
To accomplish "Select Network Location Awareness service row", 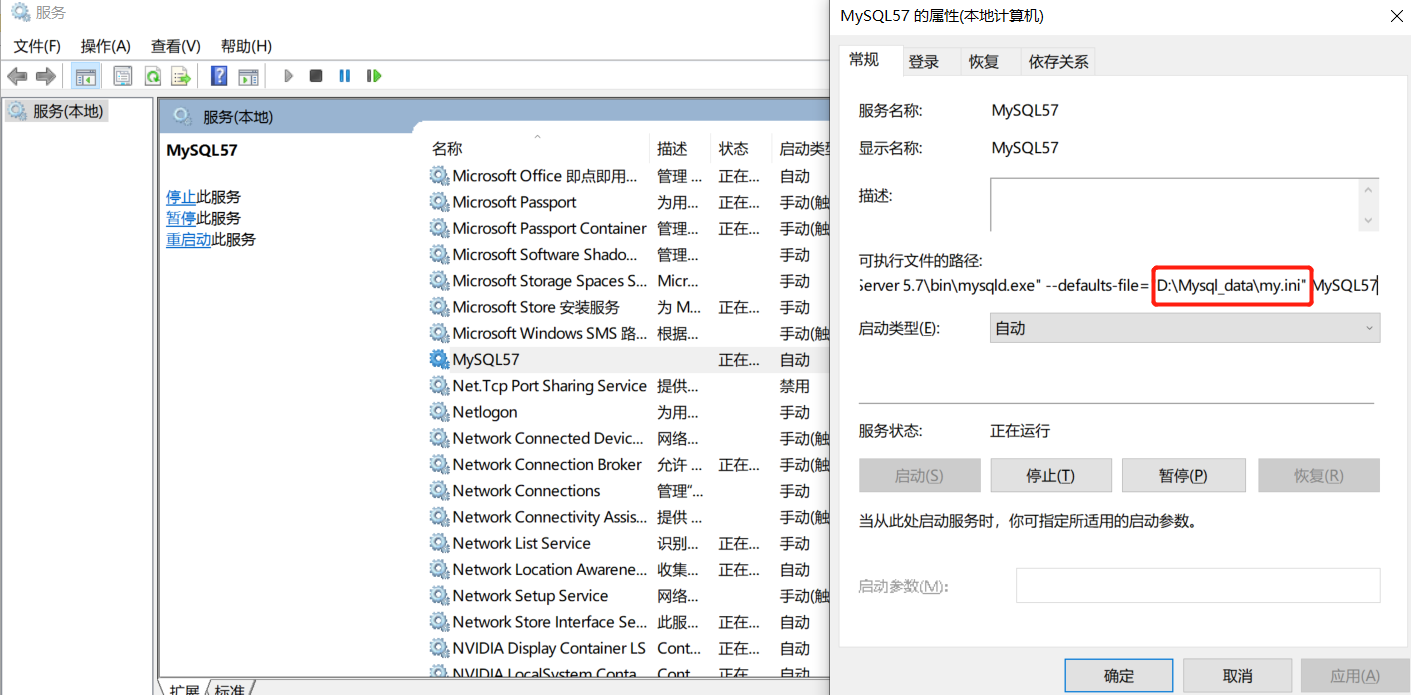I will 628,569.
